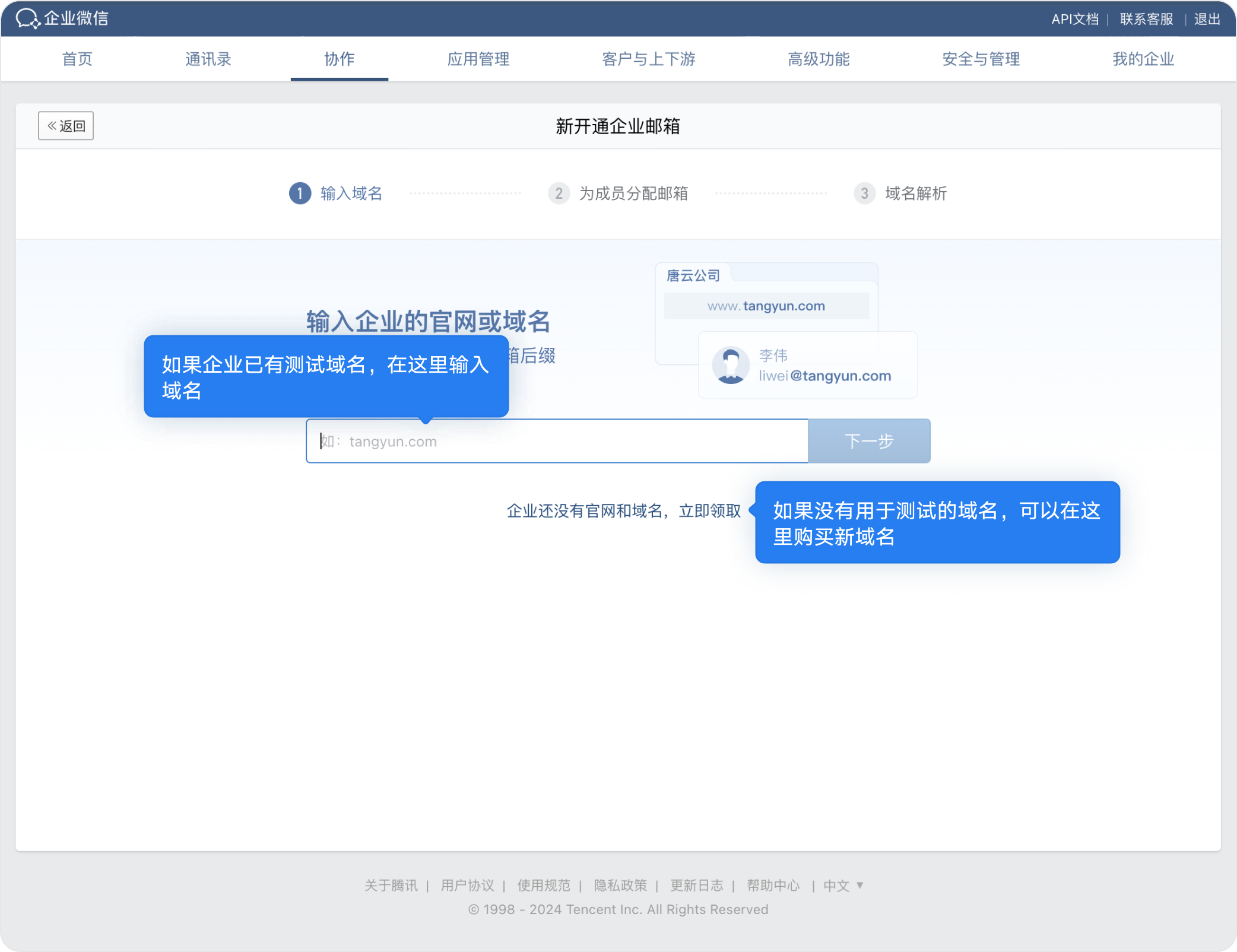1237x952 pixels.
Task: Open 安全与管理 tab
Action: 981,59
